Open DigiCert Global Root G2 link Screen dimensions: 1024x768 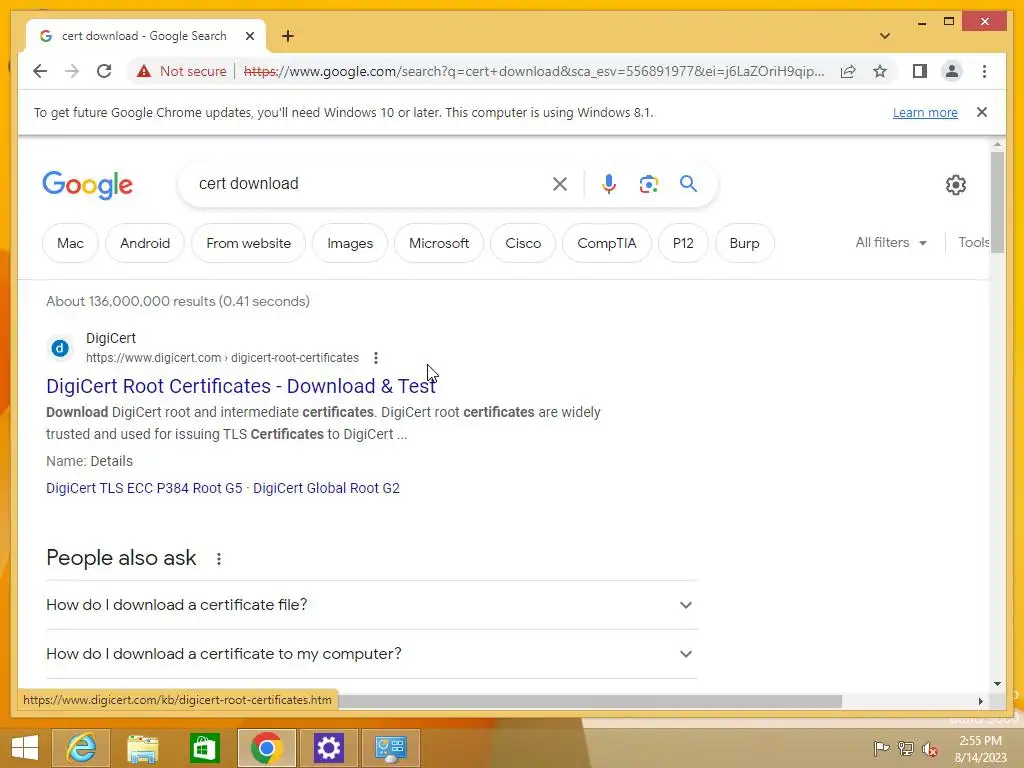point(327,488)
